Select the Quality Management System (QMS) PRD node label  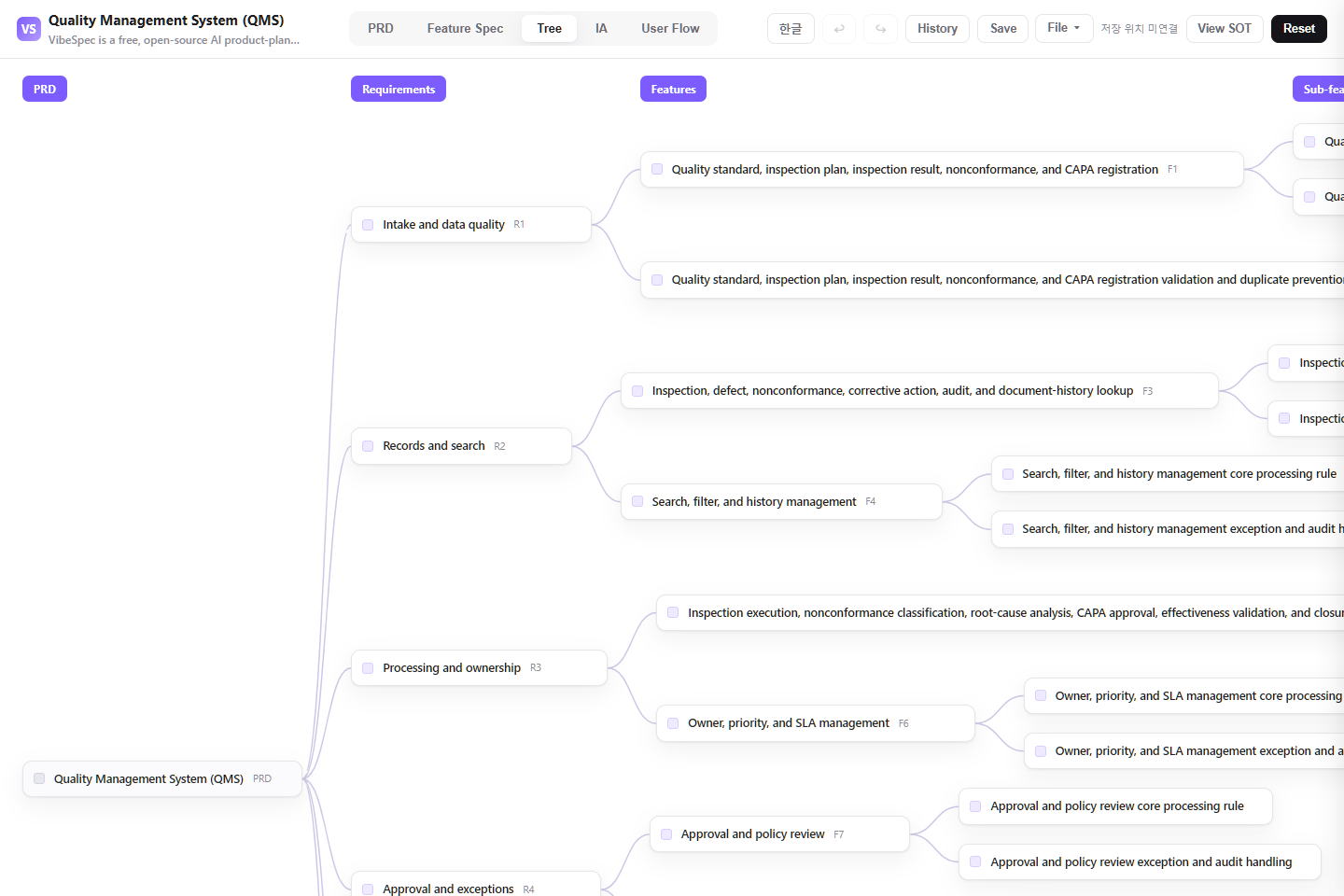click(x=148, y=778)
